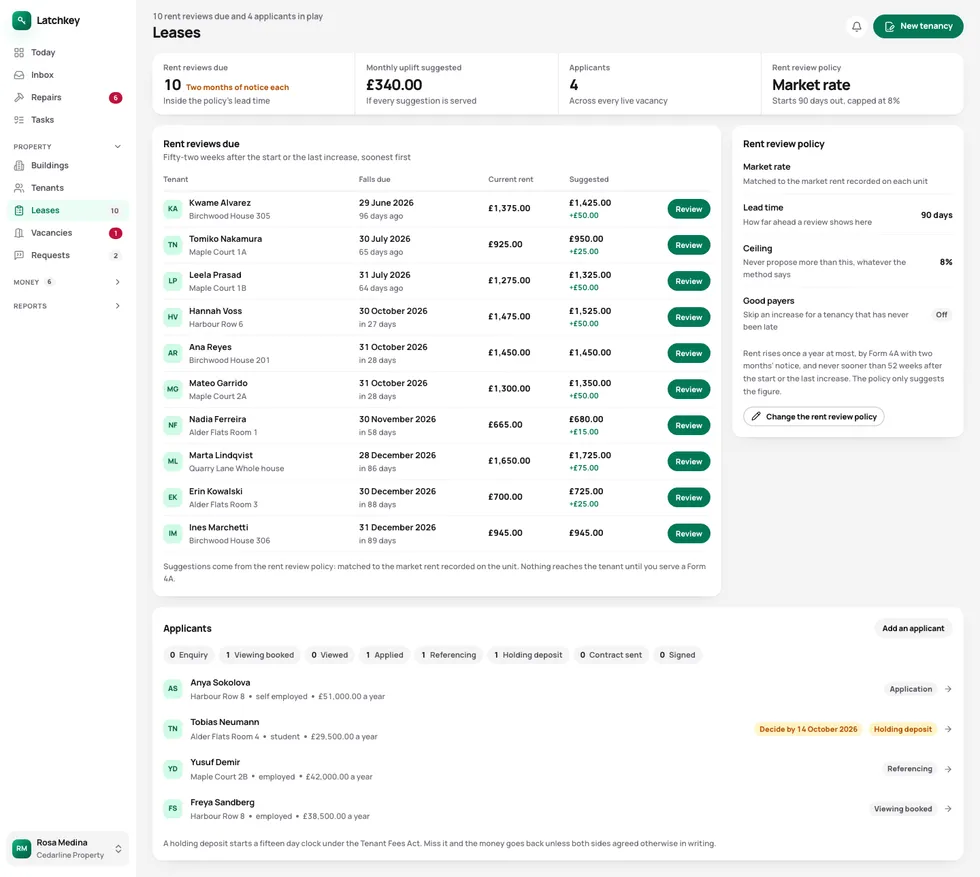
Task: Open Tenants in the sidebar
Action: pos(68,188)
